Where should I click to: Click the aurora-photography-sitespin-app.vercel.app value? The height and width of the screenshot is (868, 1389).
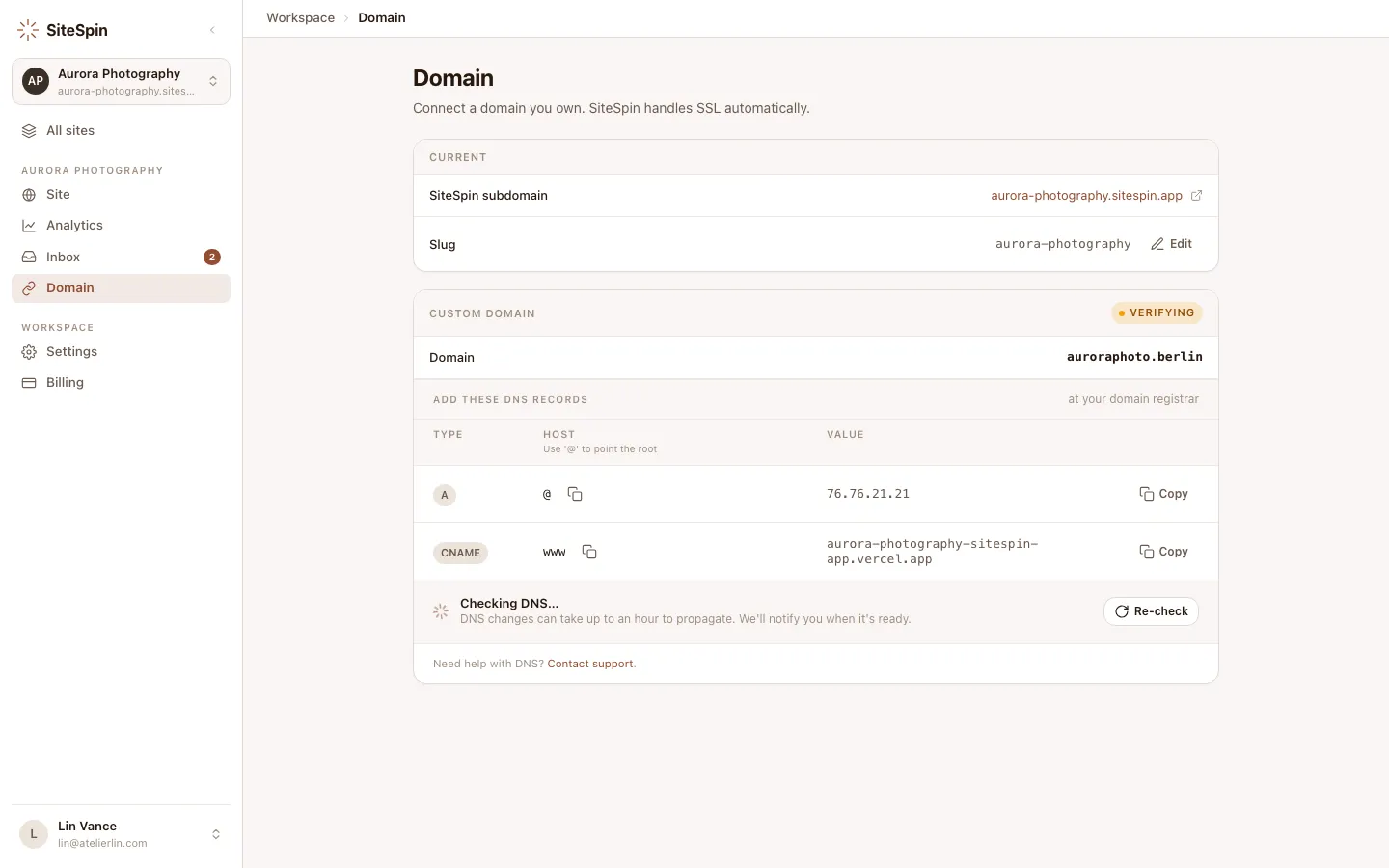click(x=932, y=552)
